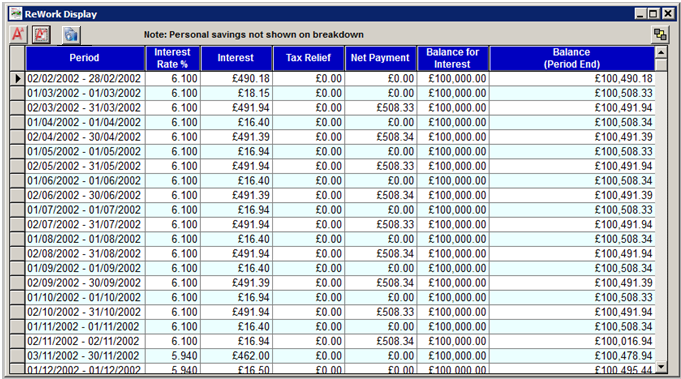Image resolution: width=681 pixels, height=379 pixels.
Task: Click period cell 02/11/2002 - 02/11/2002
Action: pyautogui.click(x=85, y=341)
